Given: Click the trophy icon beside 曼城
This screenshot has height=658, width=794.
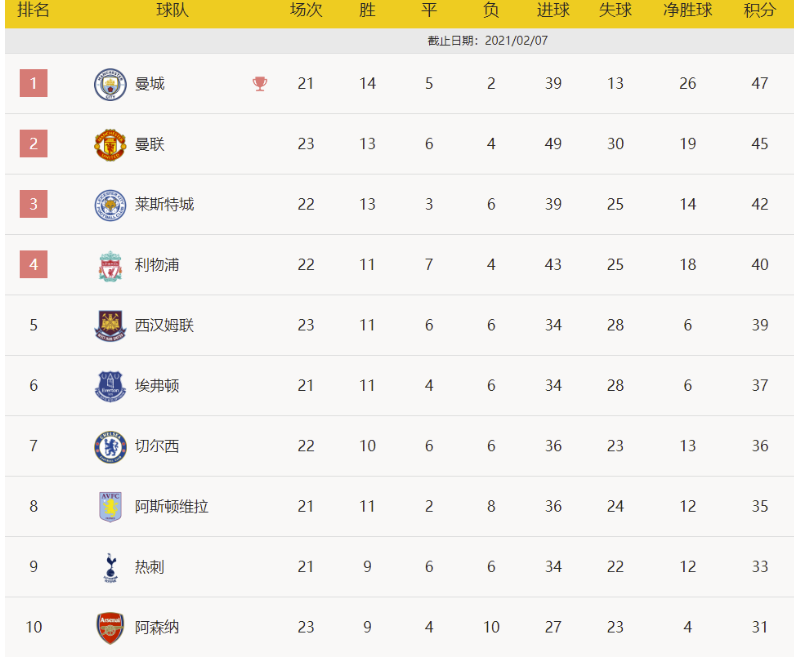Looking at the screenshot, I should coord(260,84).
